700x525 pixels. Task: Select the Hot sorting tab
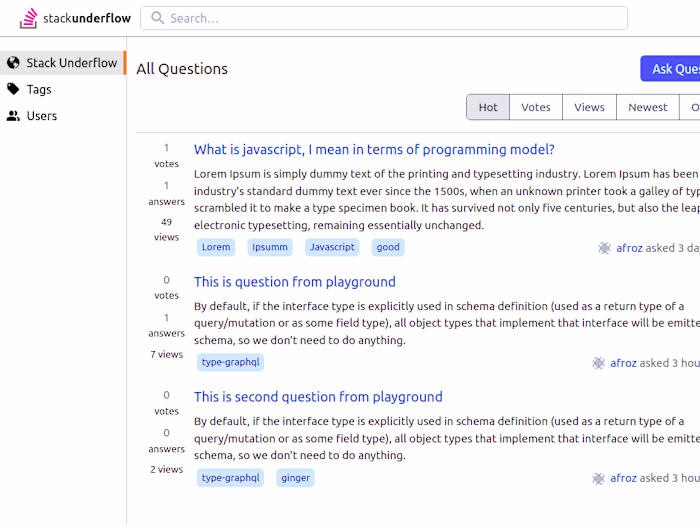[488, 107]
